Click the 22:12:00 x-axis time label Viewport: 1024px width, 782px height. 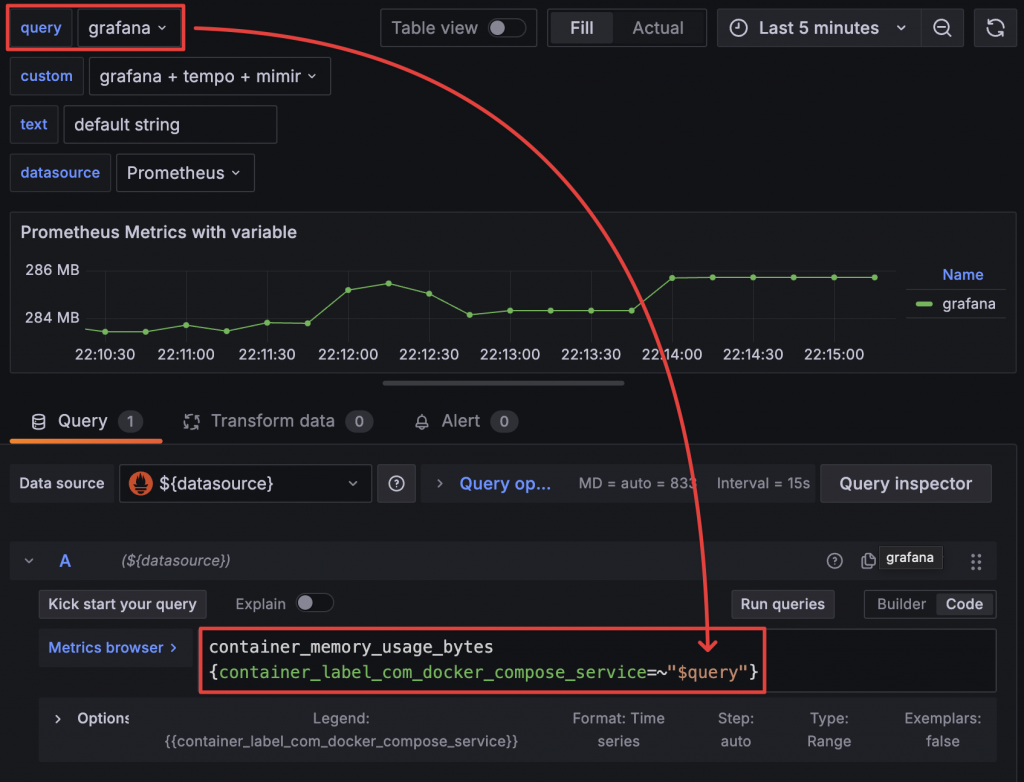coord(348,355)
